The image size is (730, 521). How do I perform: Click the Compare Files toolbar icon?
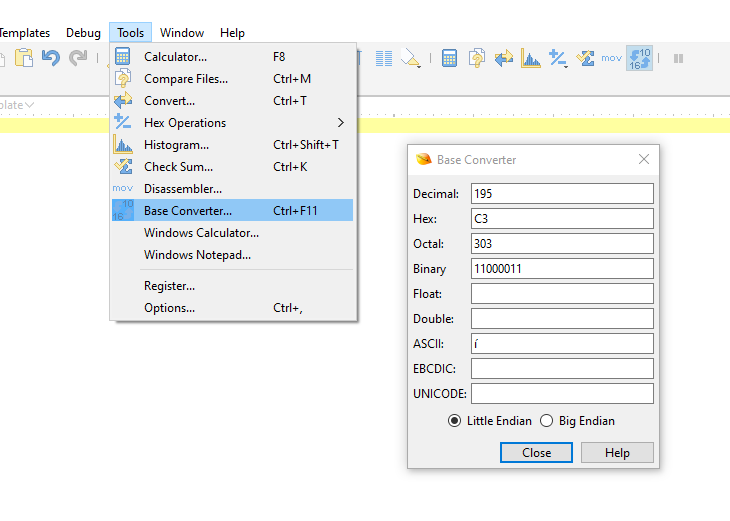coord(477,59)
